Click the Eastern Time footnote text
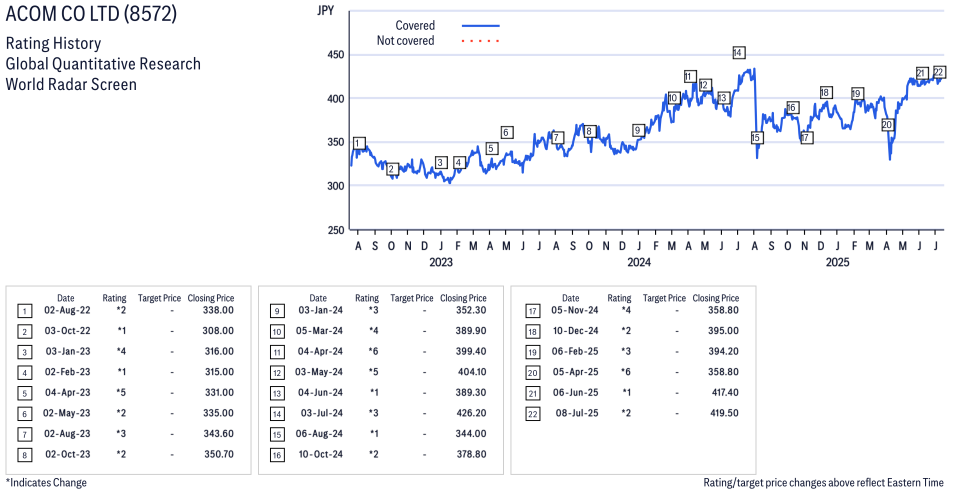 (825, 482)
